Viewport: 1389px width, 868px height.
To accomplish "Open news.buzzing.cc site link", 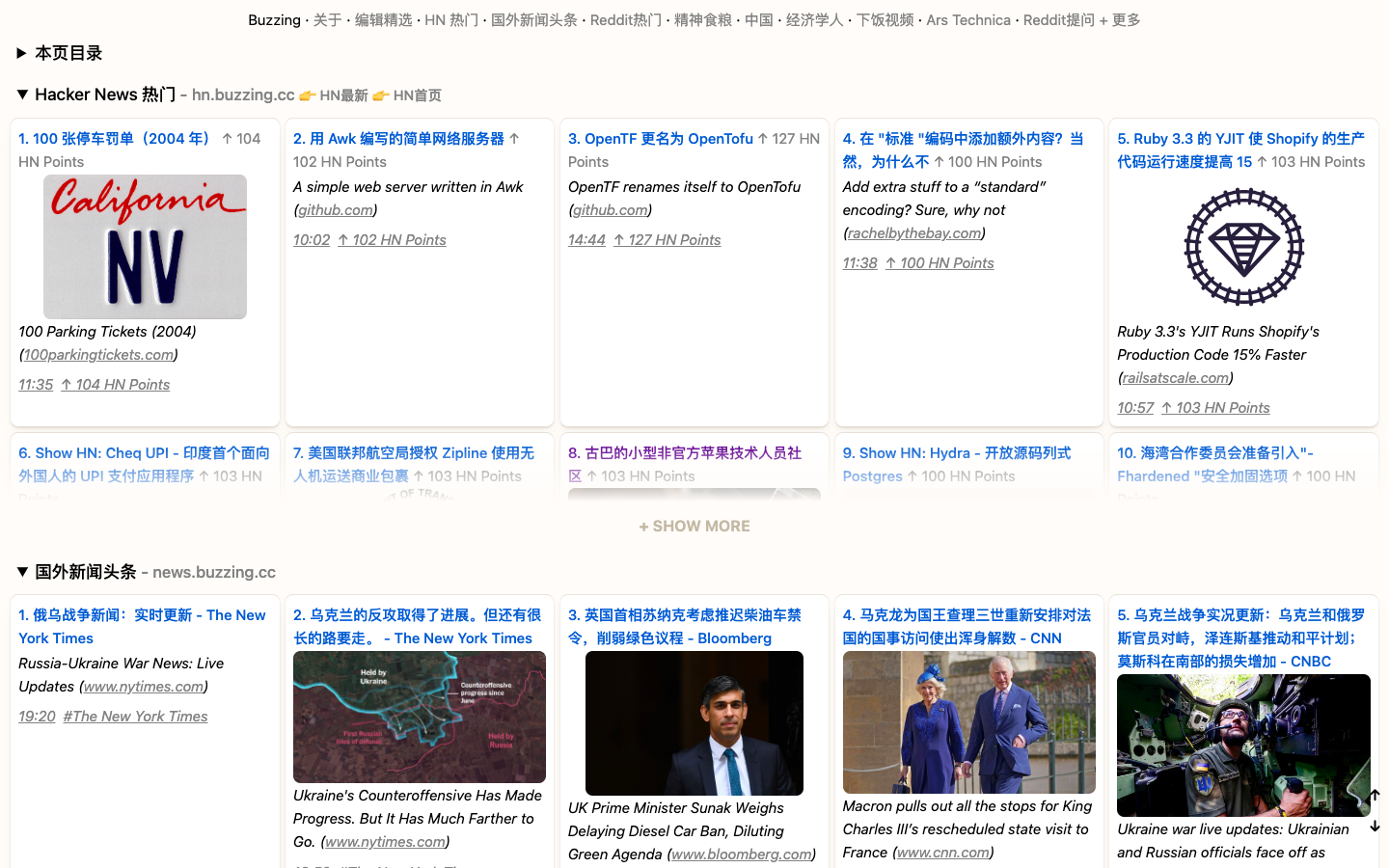I will coord(214,572).
